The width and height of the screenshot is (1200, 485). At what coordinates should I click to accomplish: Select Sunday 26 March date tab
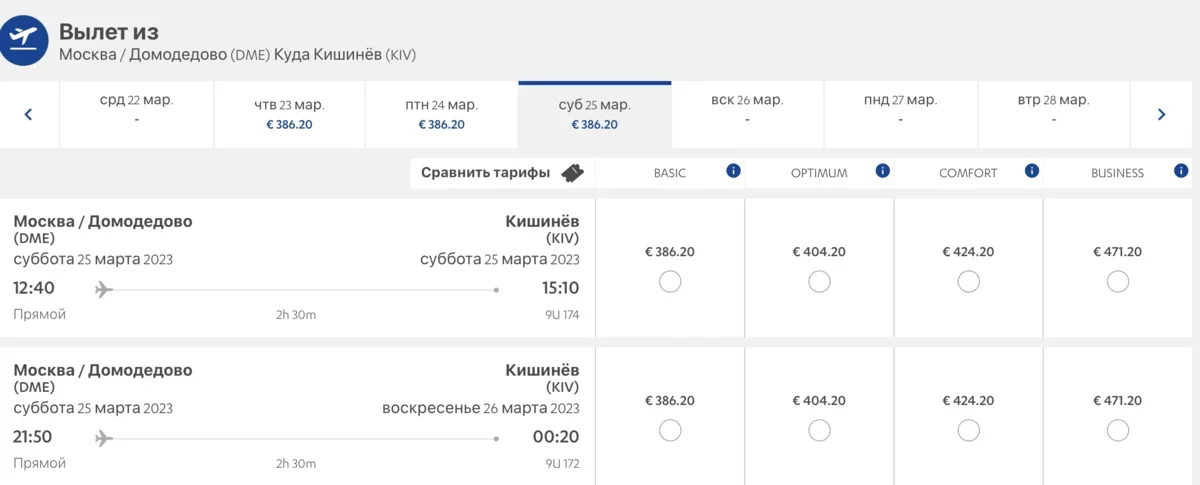746,109
